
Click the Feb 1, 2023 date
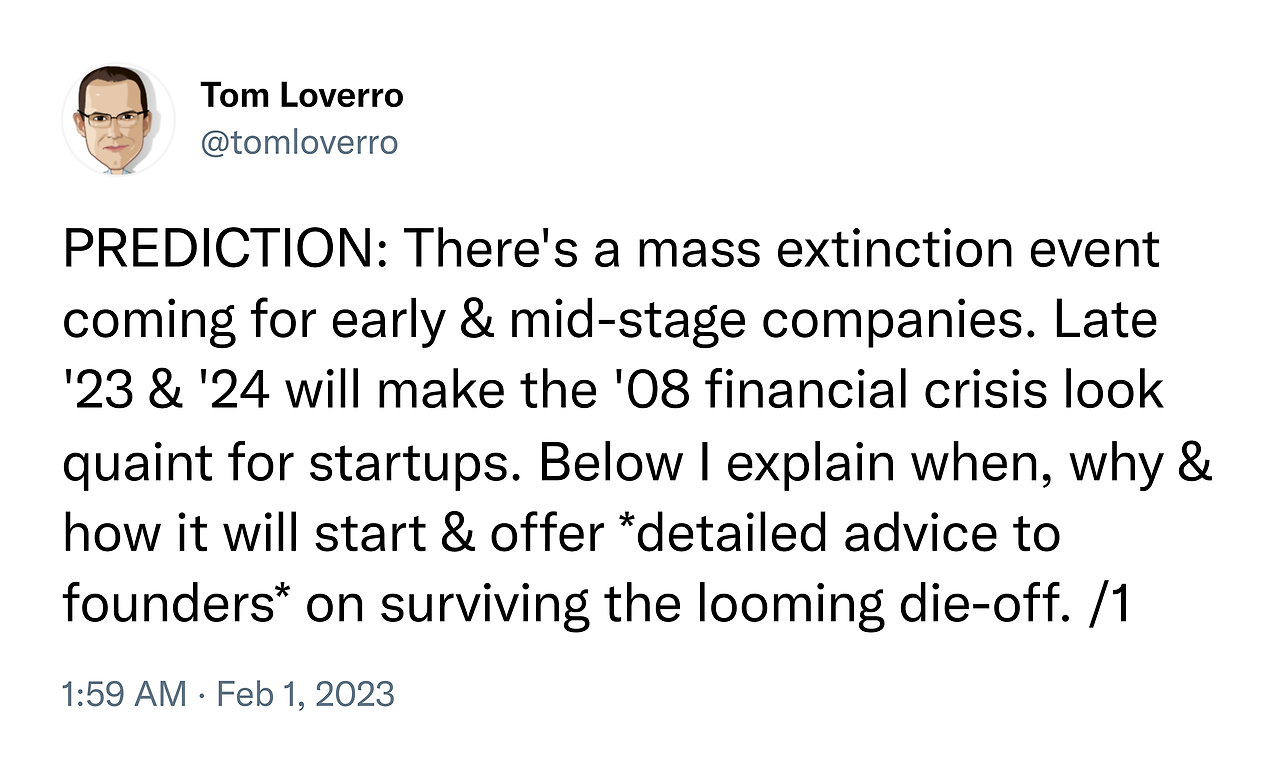tap(303, 693)
